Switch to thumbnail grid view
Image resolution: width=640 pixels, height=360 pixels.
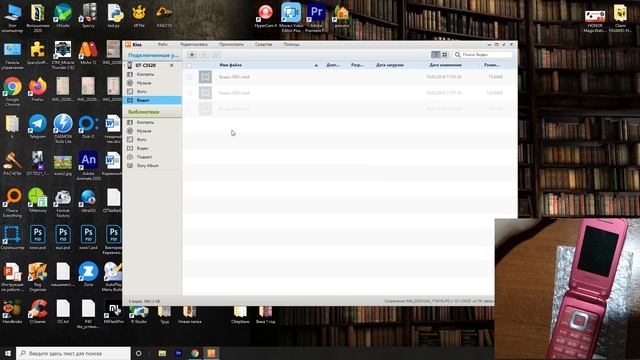coord(444,55)
